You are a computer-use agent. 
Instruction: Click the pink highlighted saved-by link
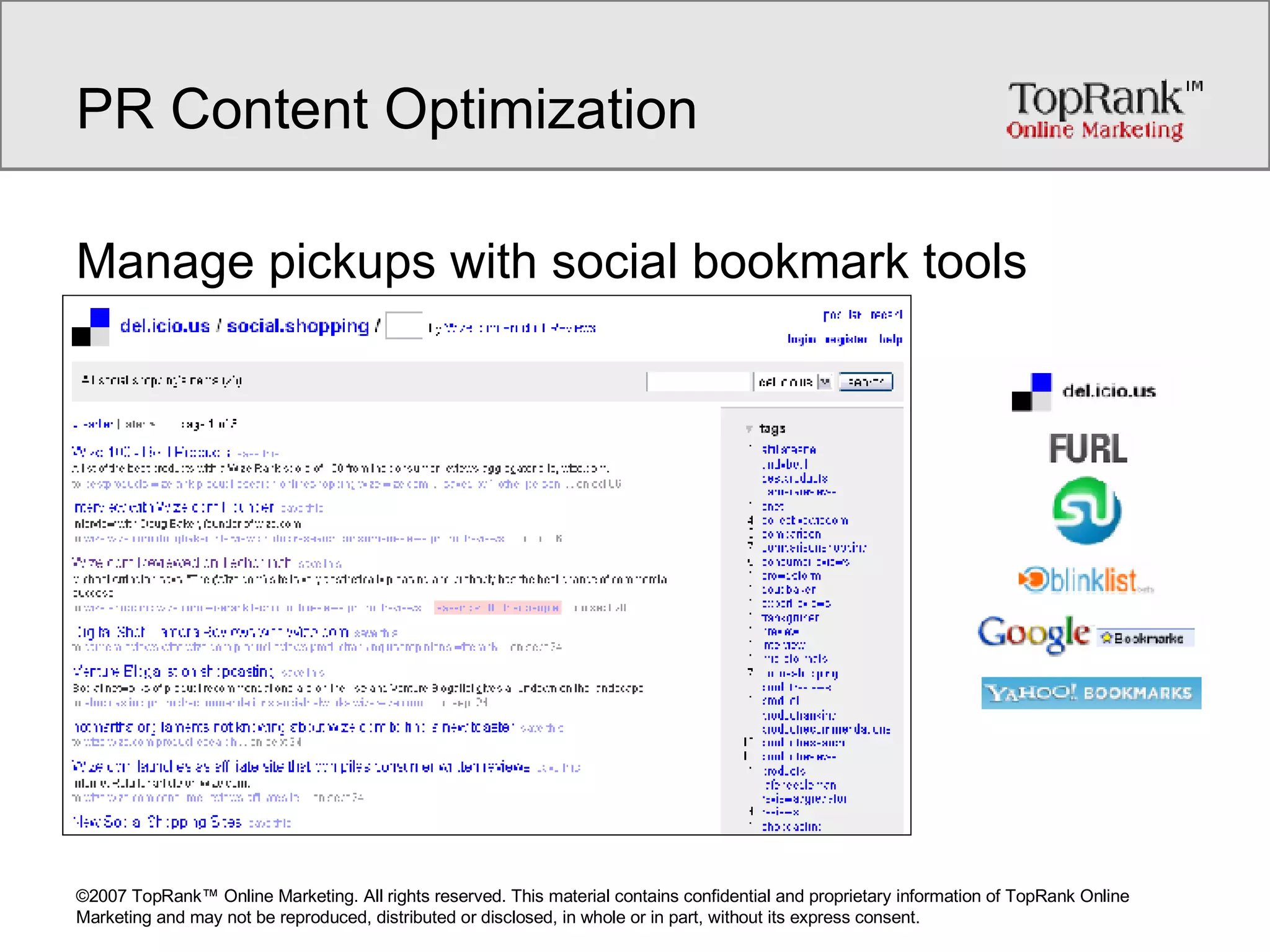coord(498,607)
